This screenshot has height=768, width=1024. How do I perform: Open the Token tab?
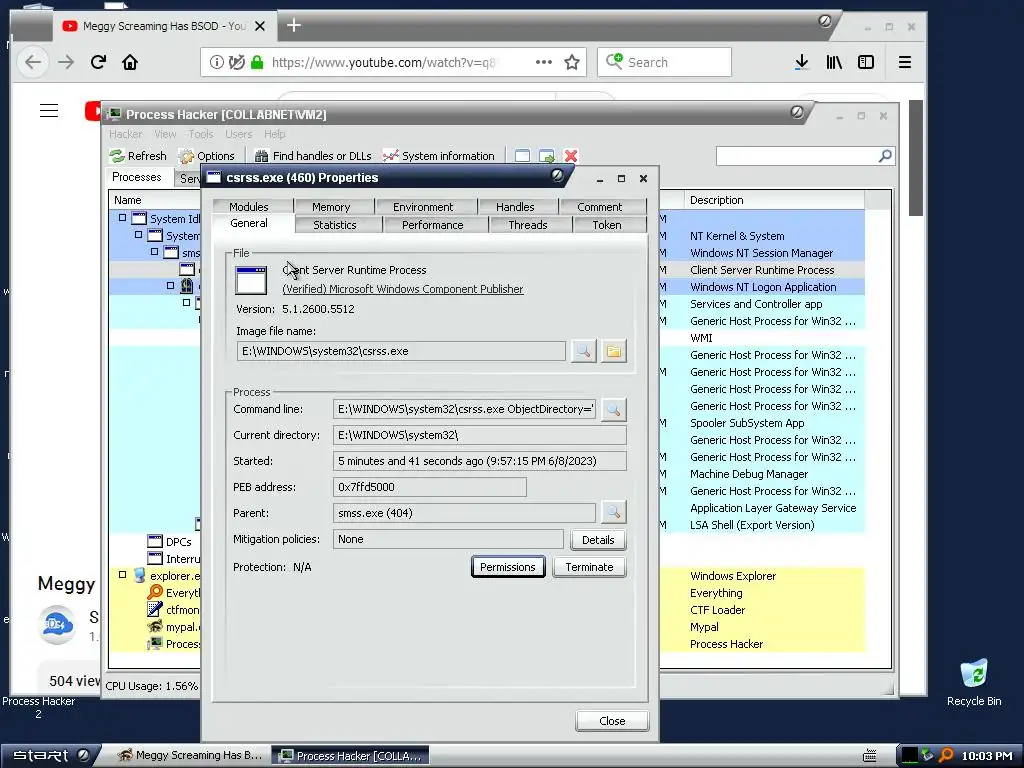[x=607, y=225]
